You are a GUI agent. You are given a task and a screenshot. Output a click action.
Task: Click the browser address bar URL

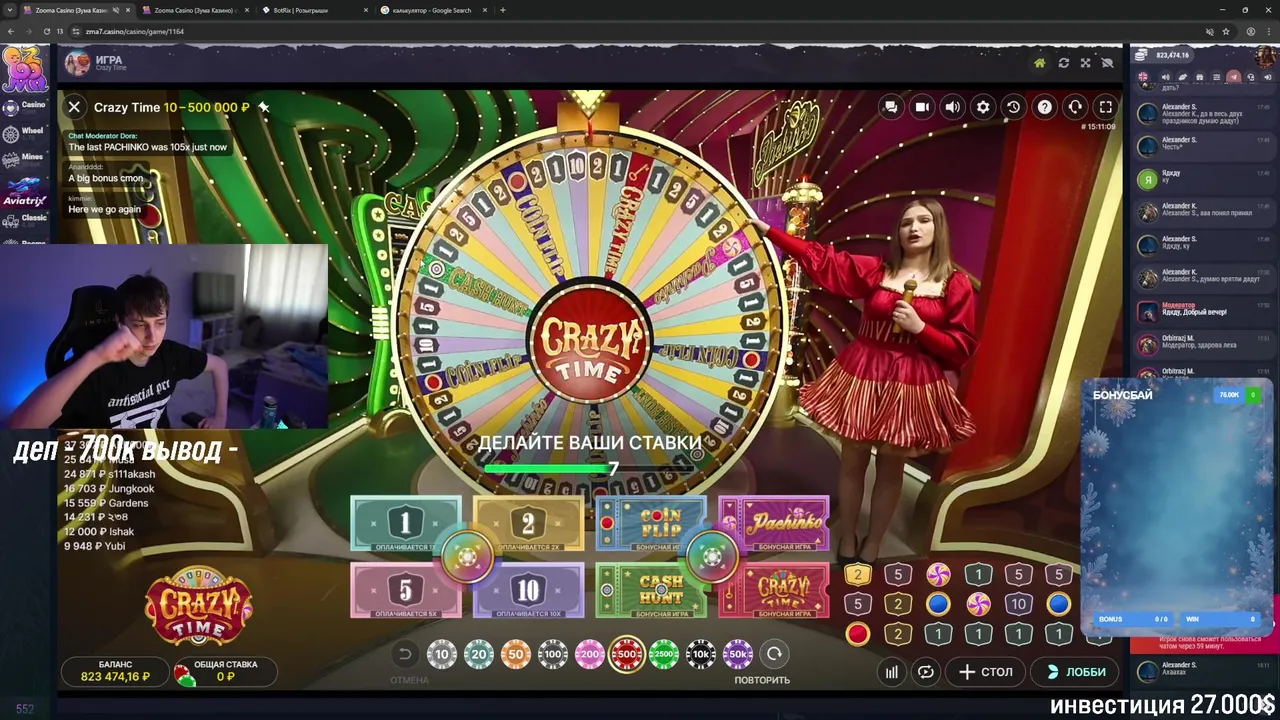pos(135,31)
